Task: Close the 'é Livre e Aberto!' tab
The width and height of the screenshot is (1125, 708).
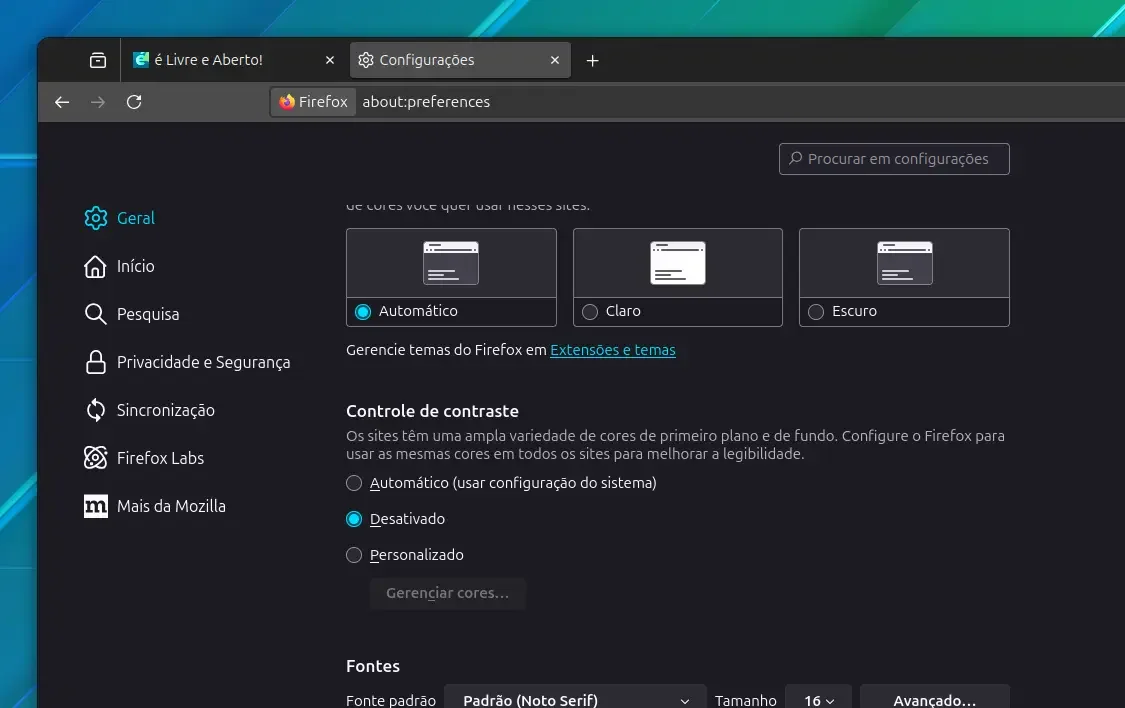Action: click(x=330, y=60)
